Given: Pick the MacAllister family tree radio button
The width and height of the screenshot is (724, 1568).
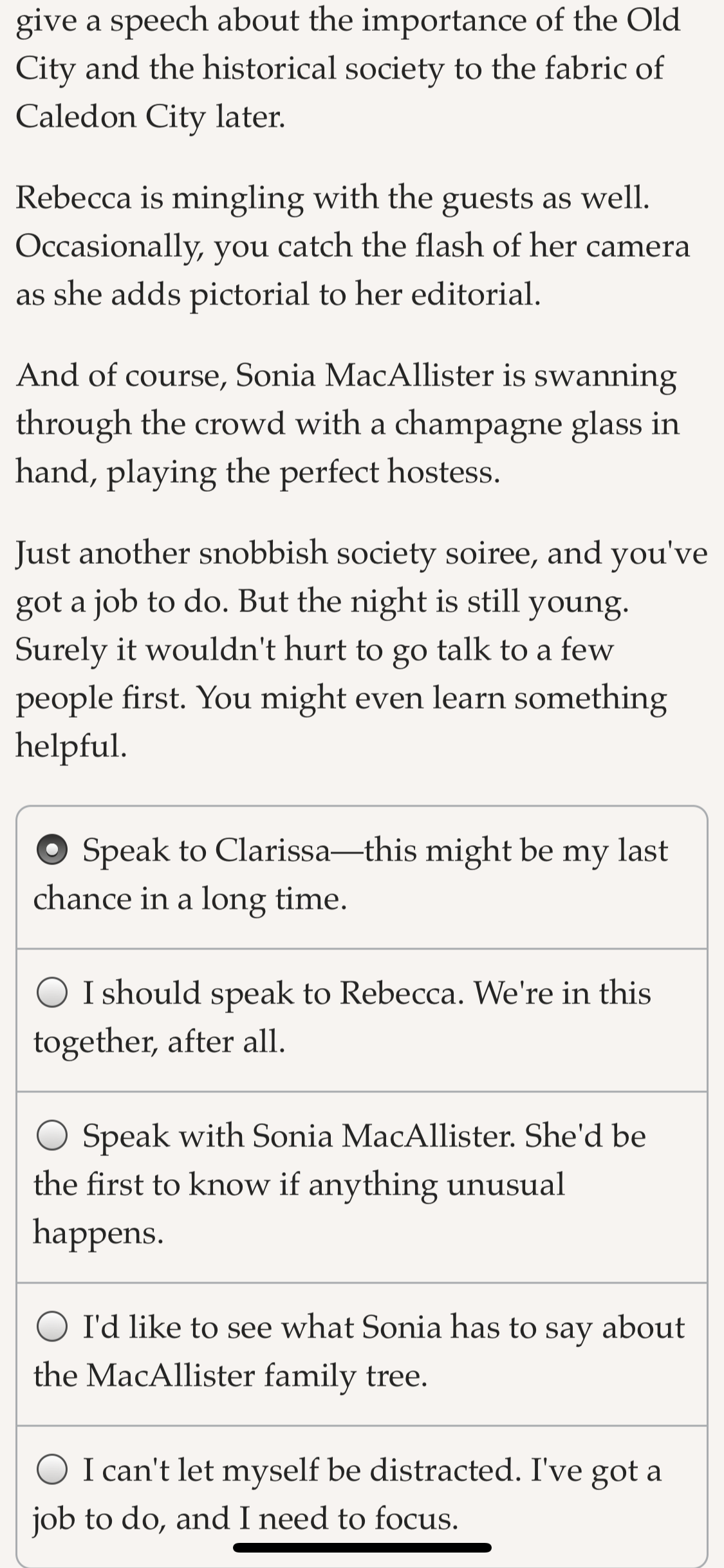Looking at the screenshot, I should 52,1327.
